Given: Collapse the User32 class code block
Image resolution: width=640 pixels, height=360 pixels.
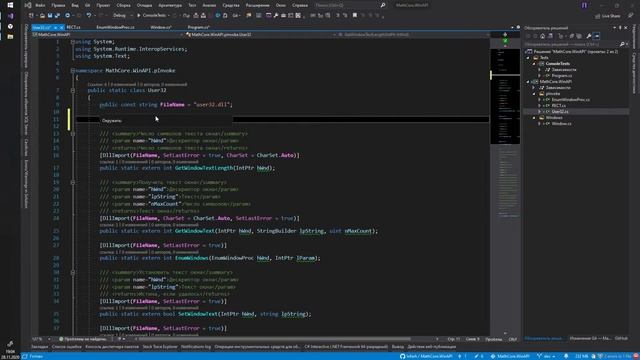Looking at the screenshot, I should (x=73, y=90).
